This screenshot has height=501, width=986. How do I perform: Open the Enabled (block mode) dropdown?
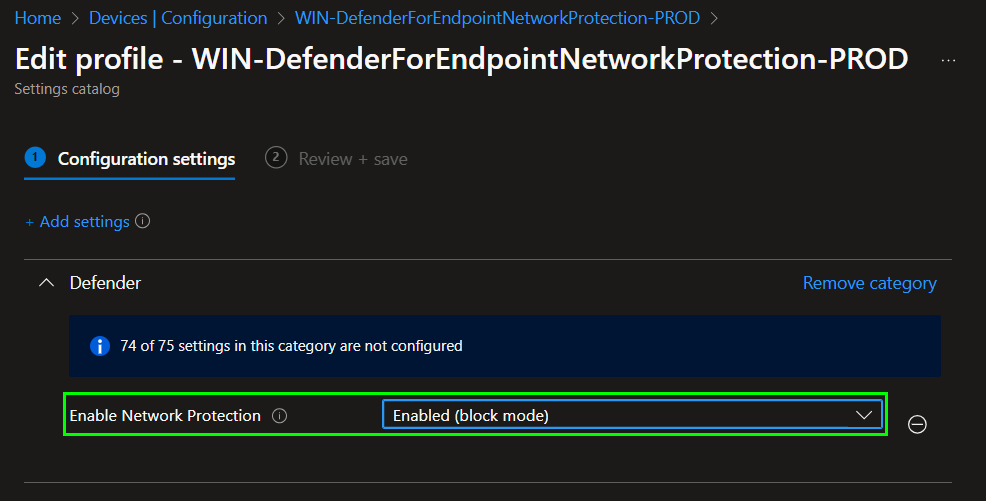(x=620, y=415)
